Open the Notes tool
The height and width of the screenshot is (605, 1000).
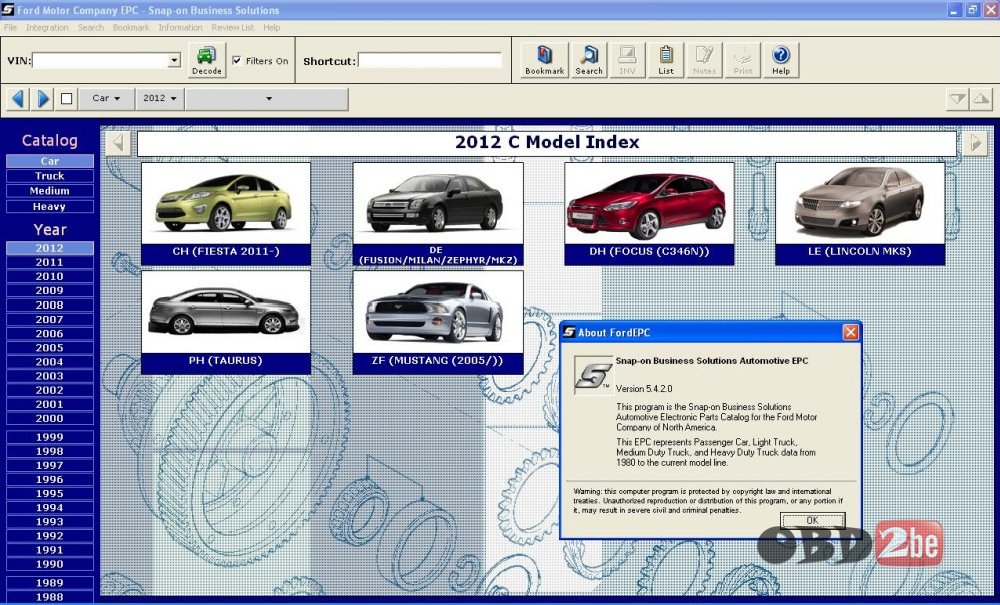point(704,61)
